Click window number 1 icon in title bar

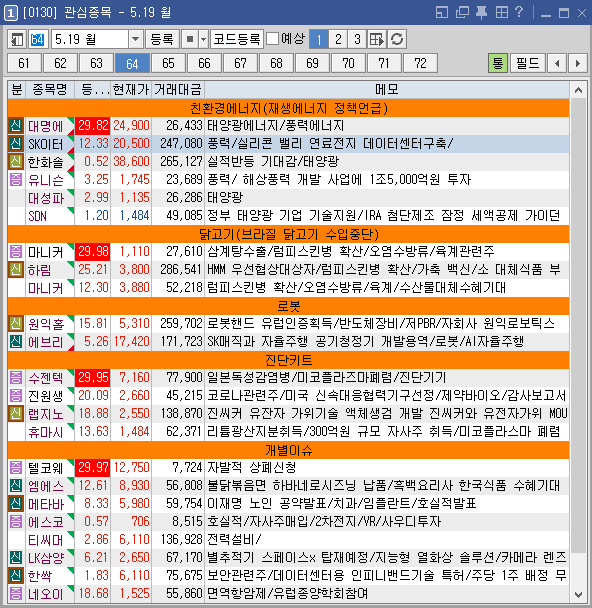tap(10, 13)
